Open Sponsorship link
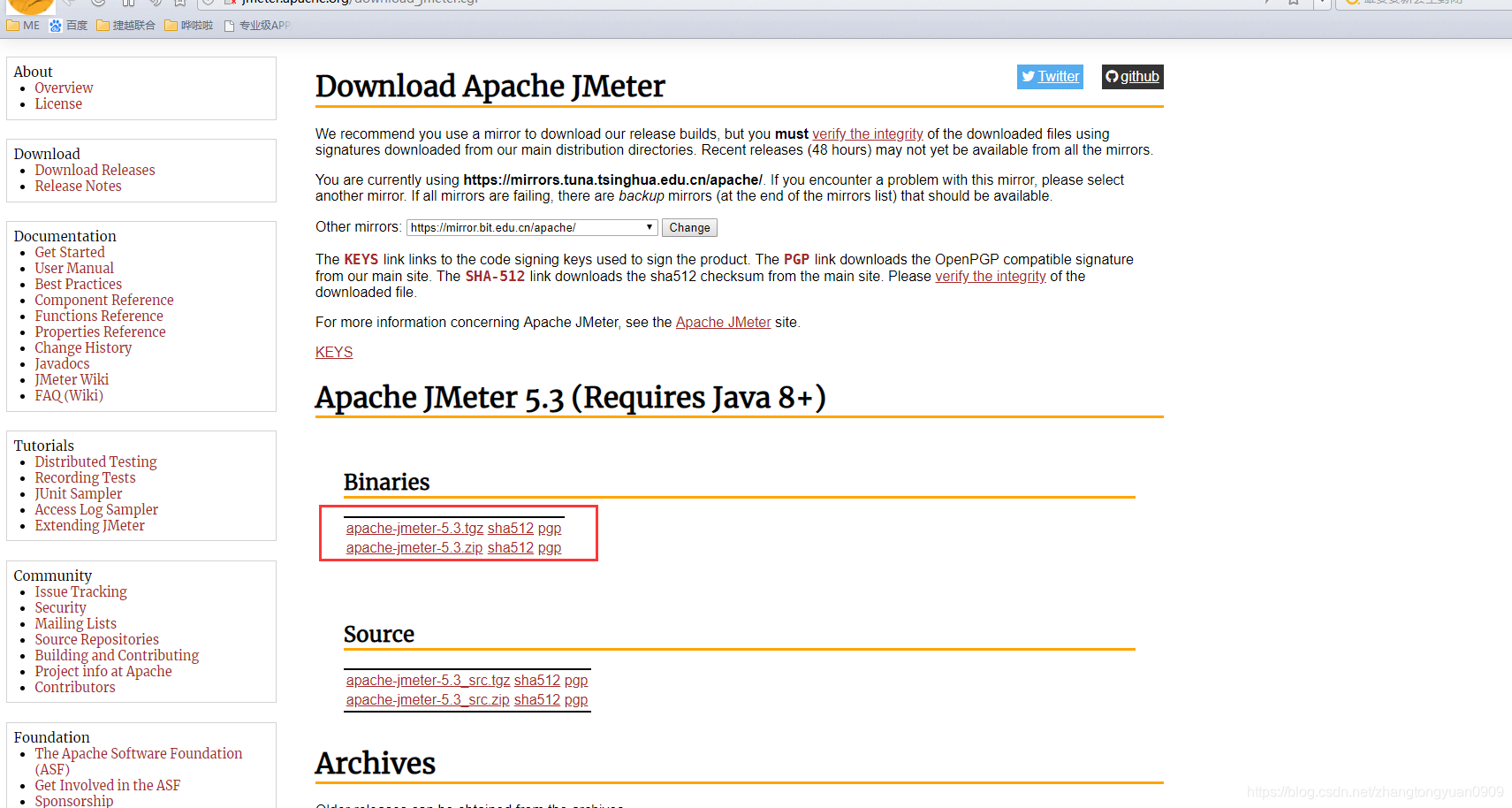The width and height of the screenshot is (1512, 808). coord(74,801)
